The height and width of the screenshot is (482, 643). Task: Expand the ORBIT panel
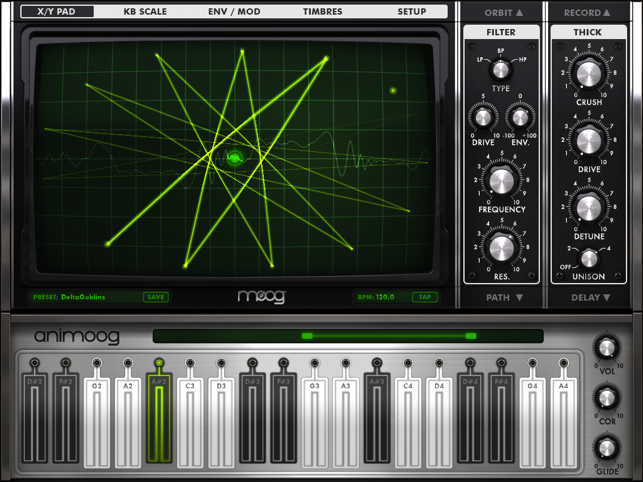pos(504,13)
